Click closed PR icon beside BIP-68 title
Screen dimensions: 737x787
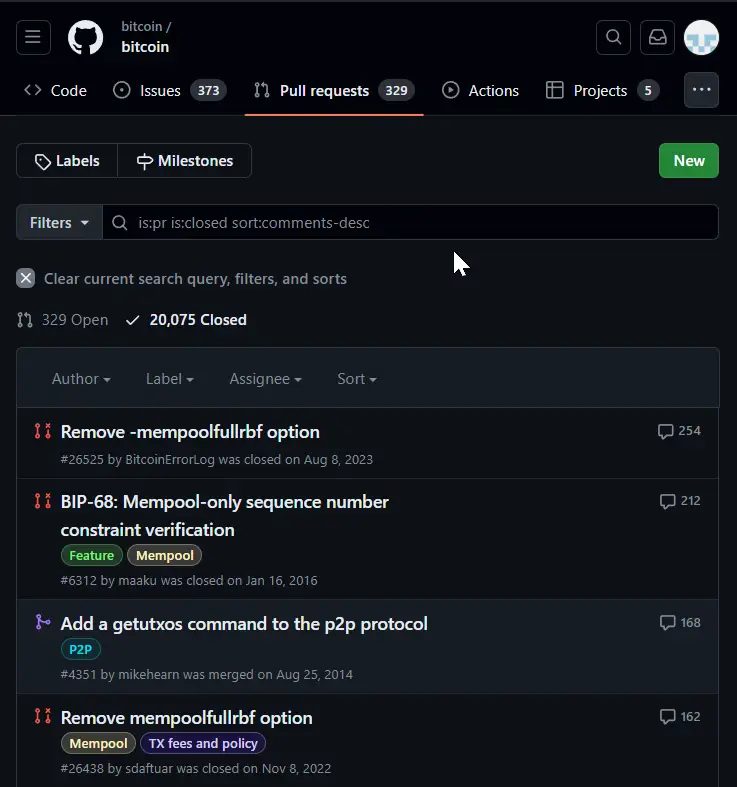(43, 501)
